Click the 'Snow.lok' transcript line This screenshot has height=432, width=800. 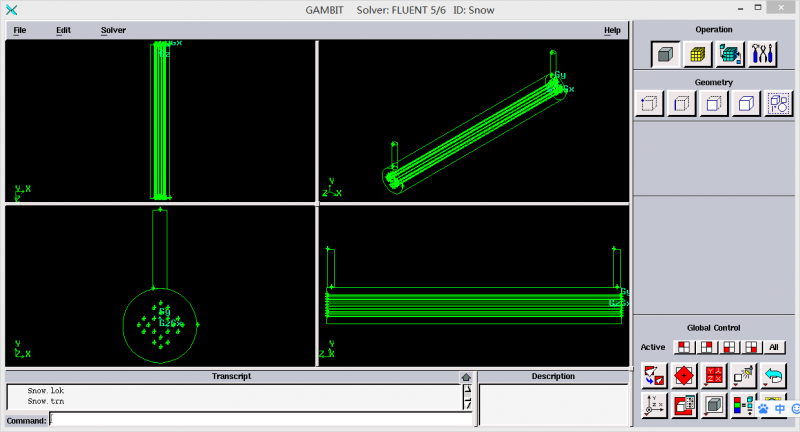coord(46,391)
